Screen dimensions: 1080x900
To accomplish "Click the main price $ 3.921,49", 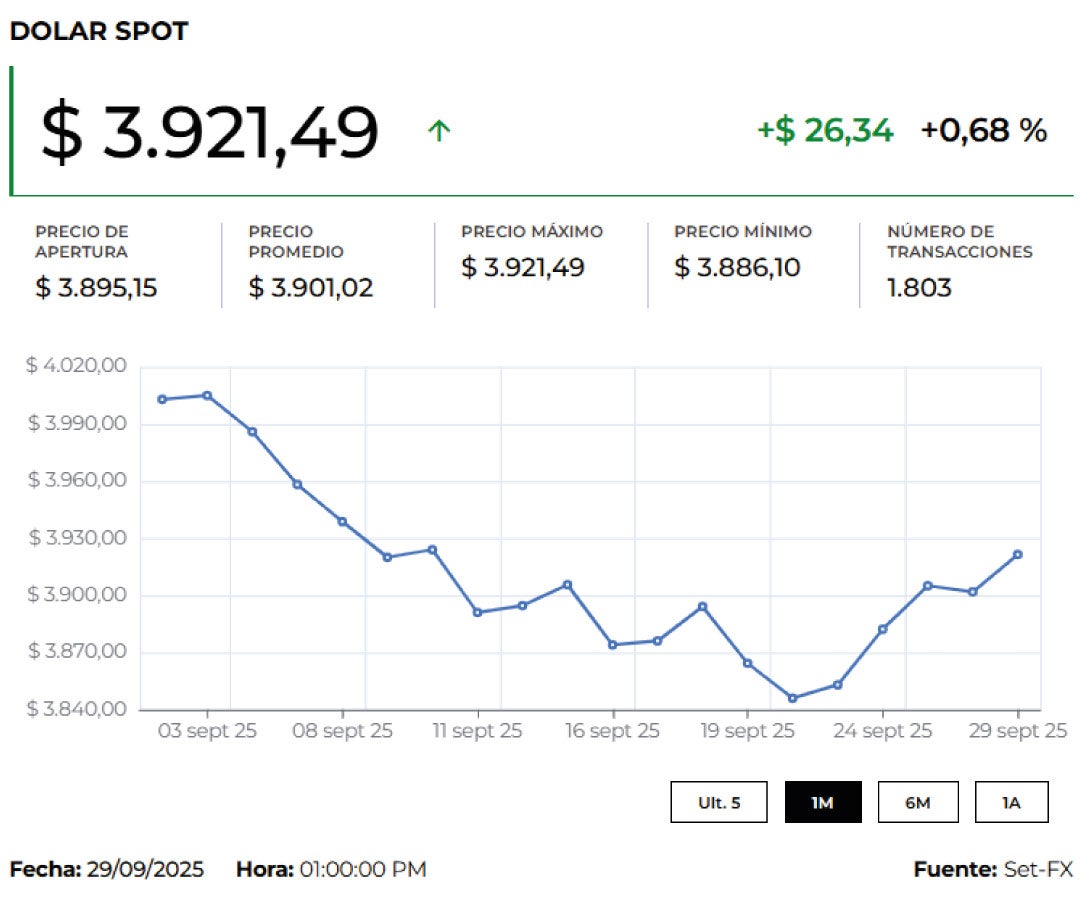I will click(x=209, y=132).
